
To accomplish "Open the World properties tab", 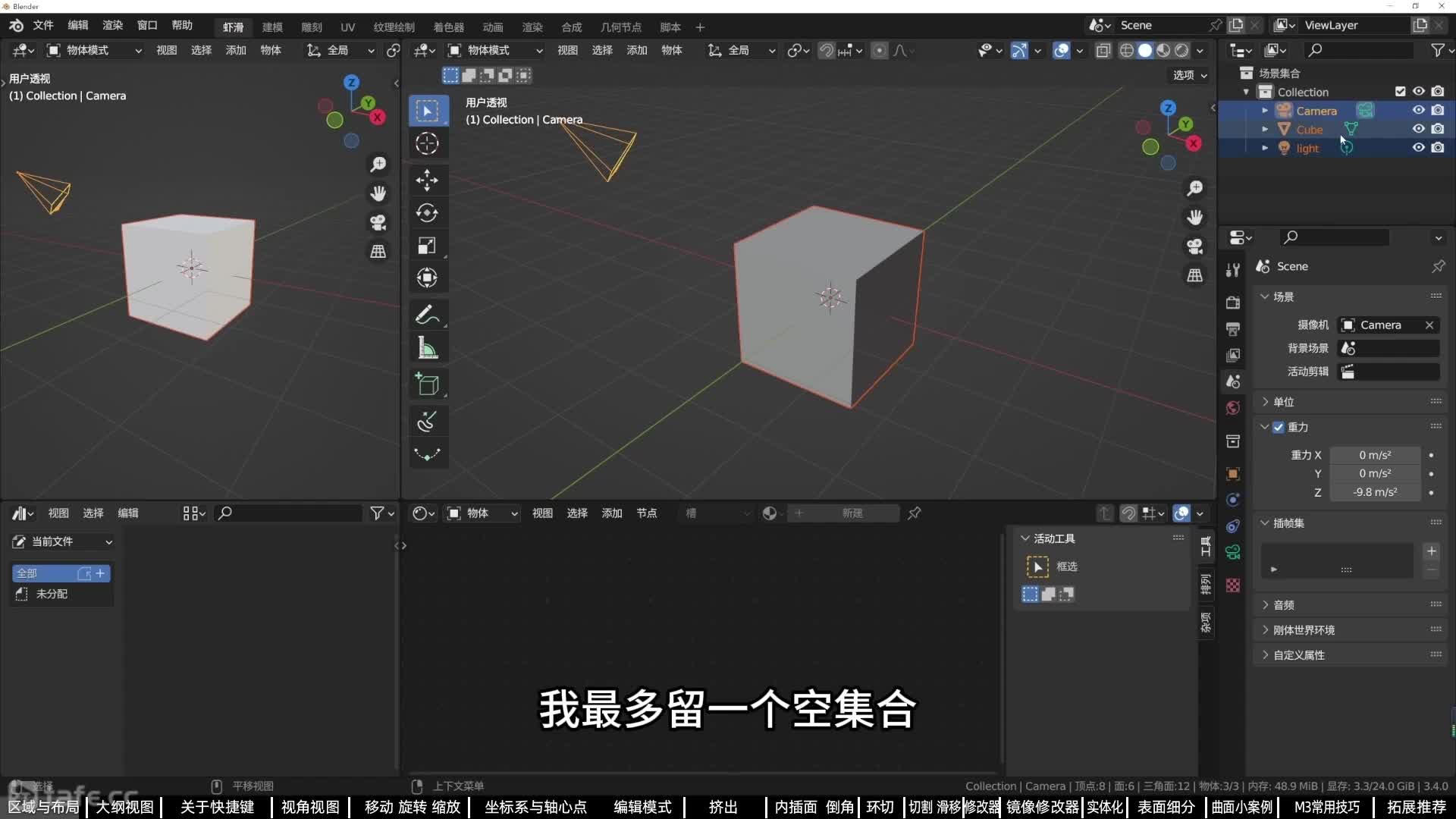I will coord(1233,408).
